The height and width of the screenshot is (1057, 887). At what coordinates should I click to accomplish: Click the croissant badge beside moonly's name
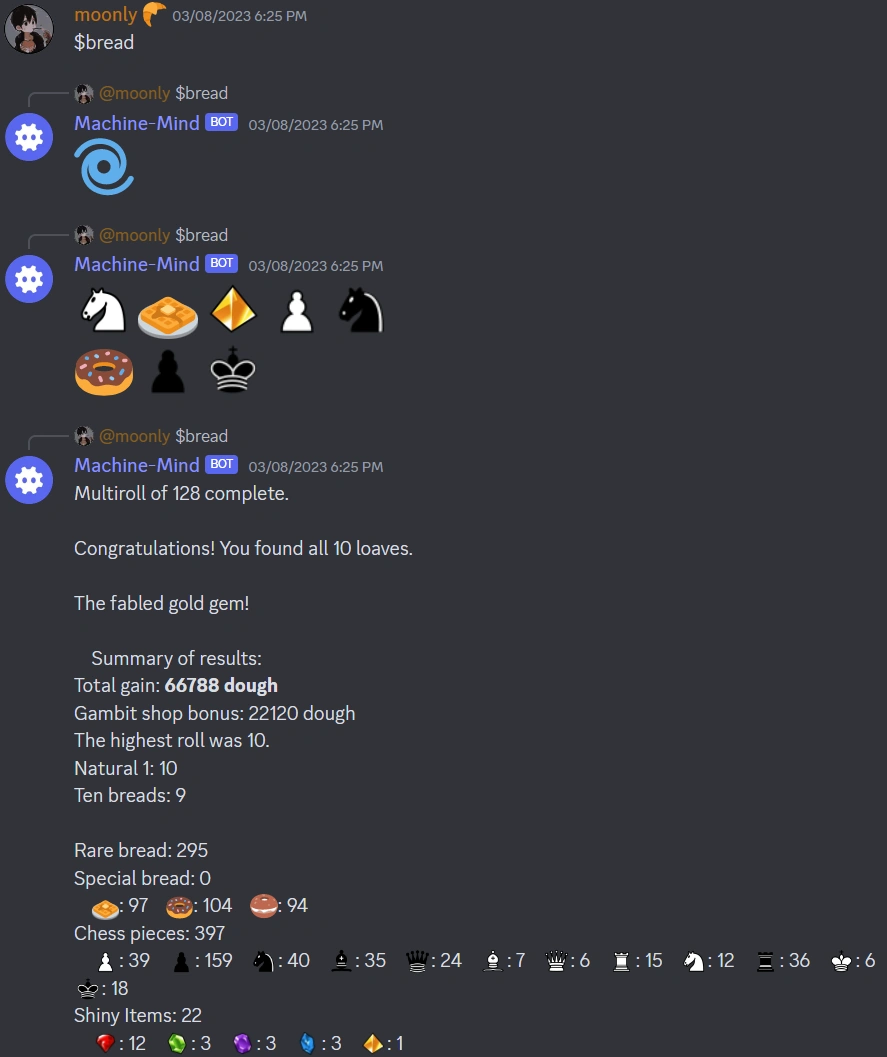[x=154, y=14]
